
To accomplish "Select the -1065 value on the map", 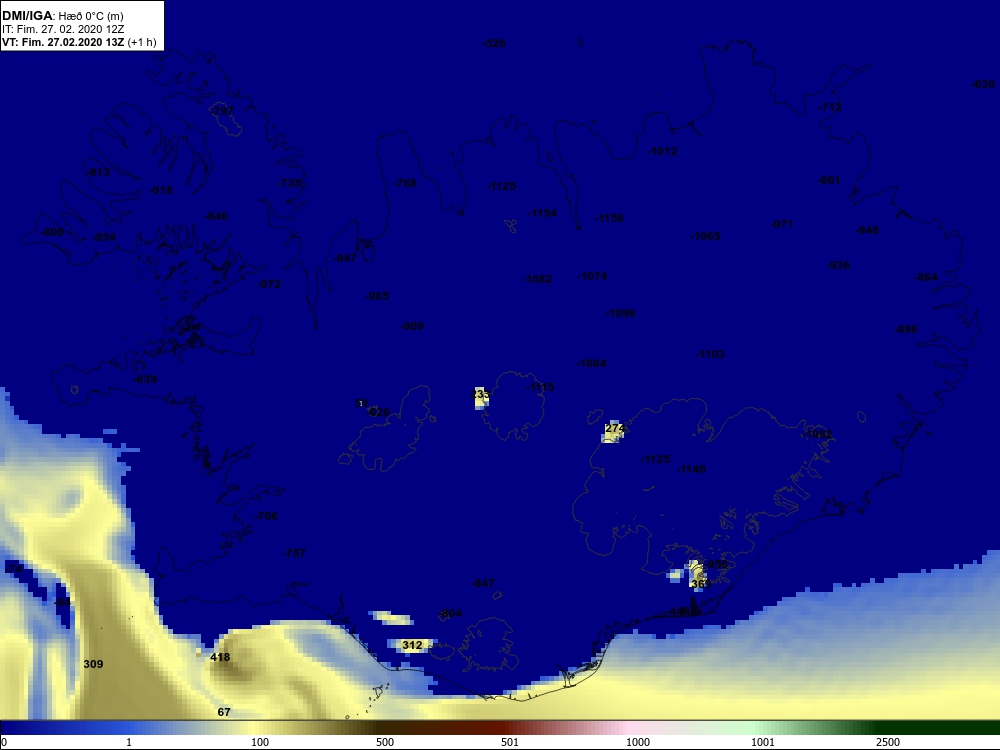I will tap(705, 236).
